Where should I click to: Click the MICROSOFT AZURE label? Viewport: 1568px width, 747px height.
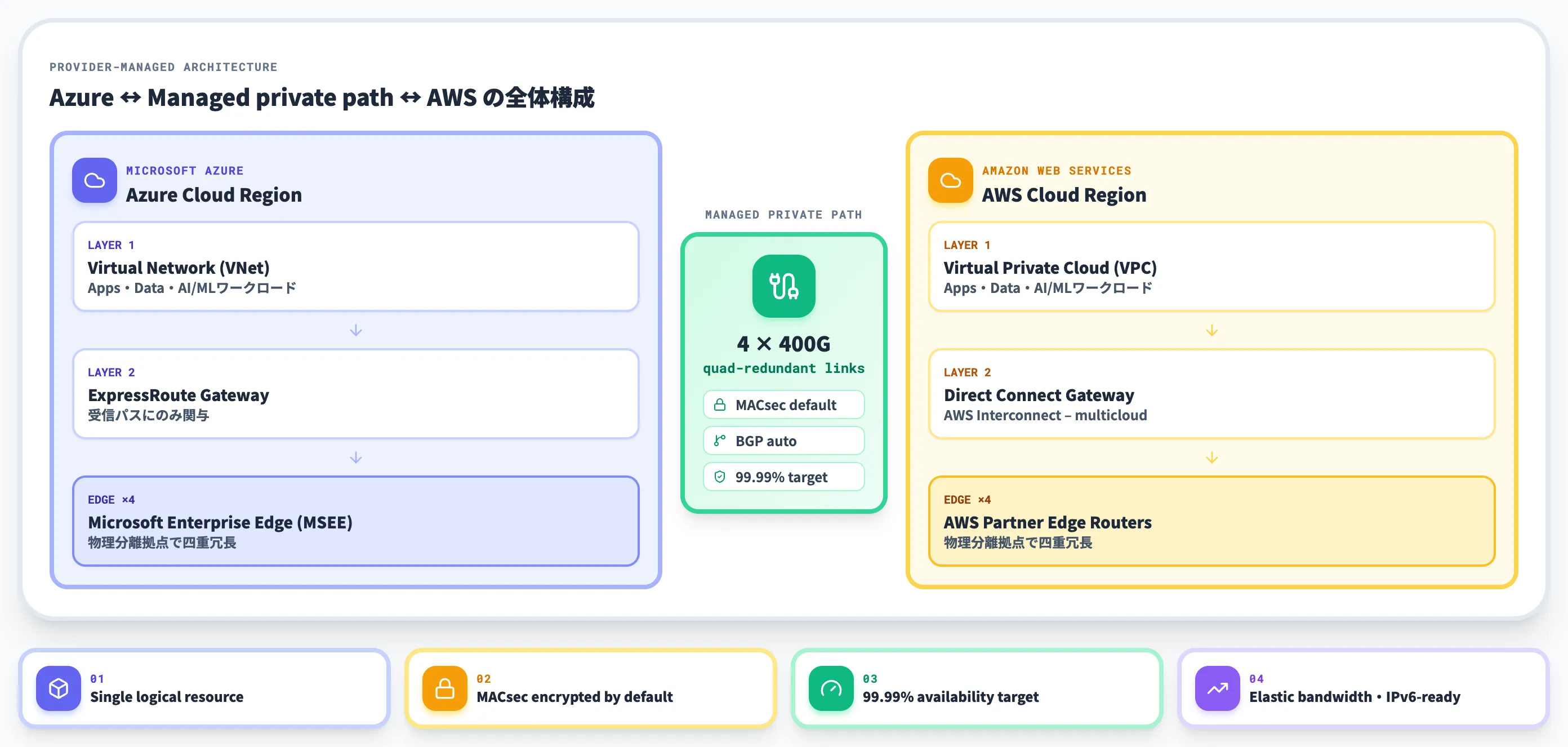click(184, 171)
